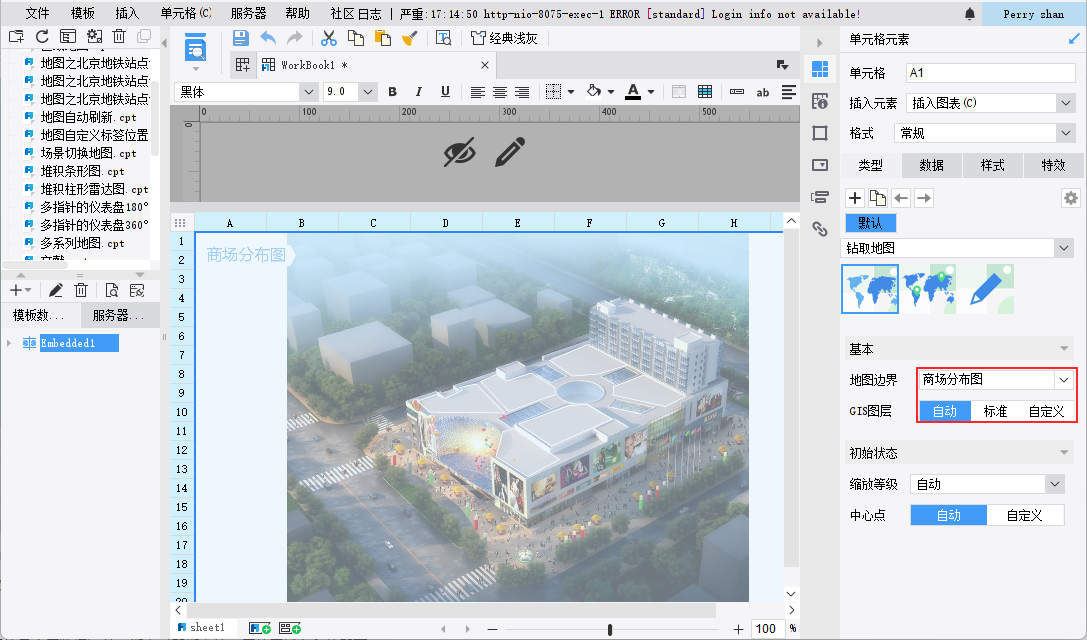1087x640 pixels.
Task: Click the Cut scissors icon
Action: coord(328,38)
